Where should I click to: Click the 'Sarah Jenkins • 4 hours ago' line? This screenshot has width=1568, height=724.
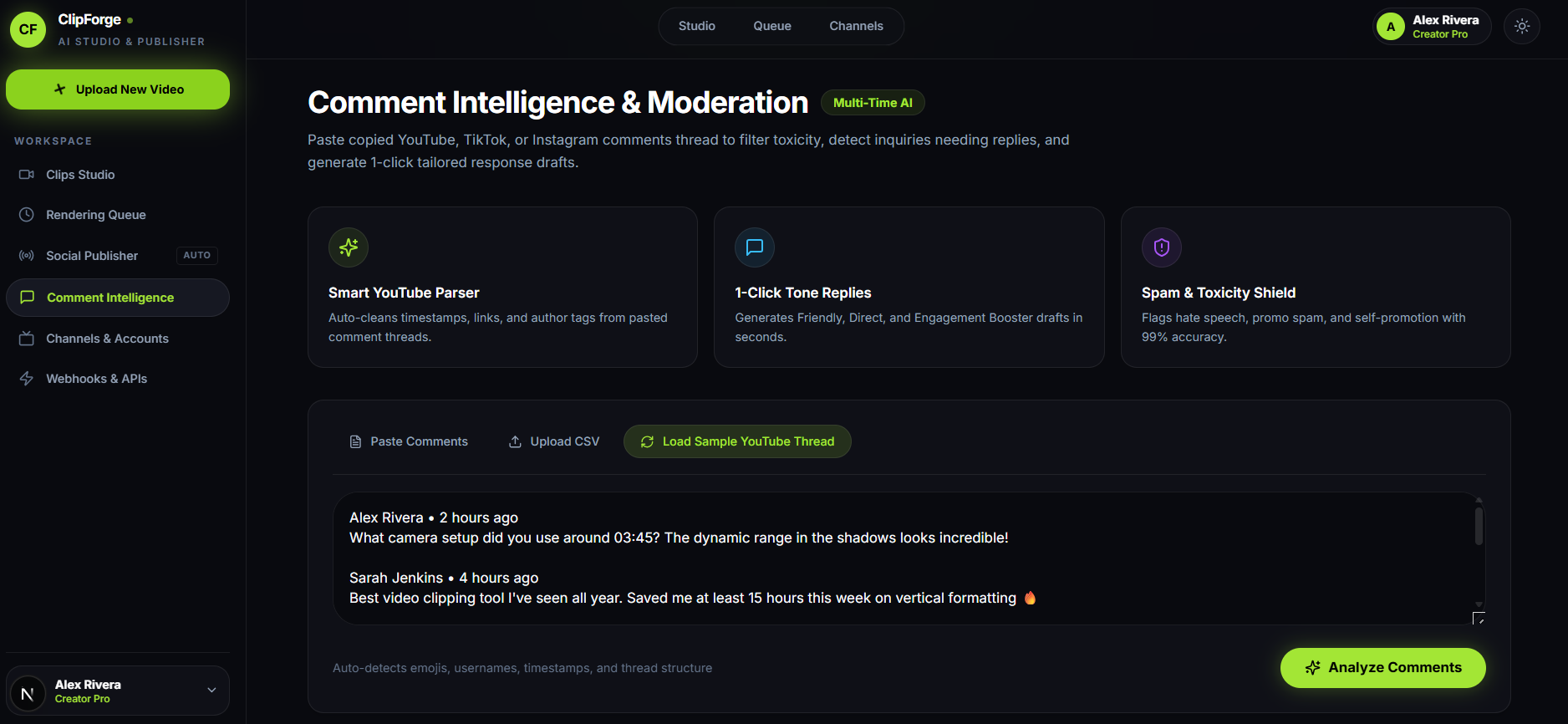pyautogui.click(x=444, y=578)
